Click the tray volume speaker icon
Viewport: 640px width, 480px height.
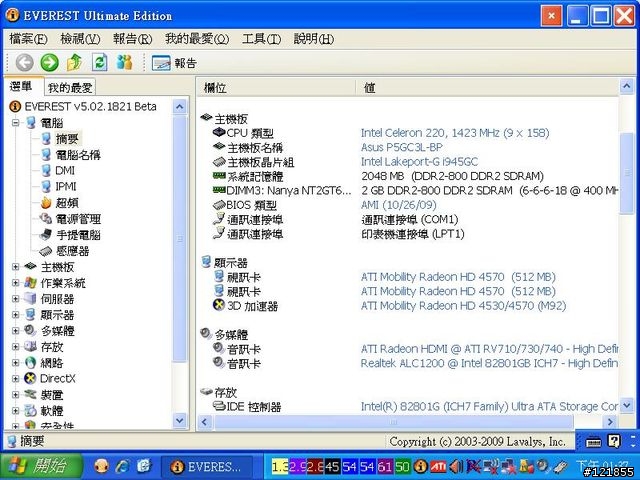pyautogui.click(x=456, y=466)
